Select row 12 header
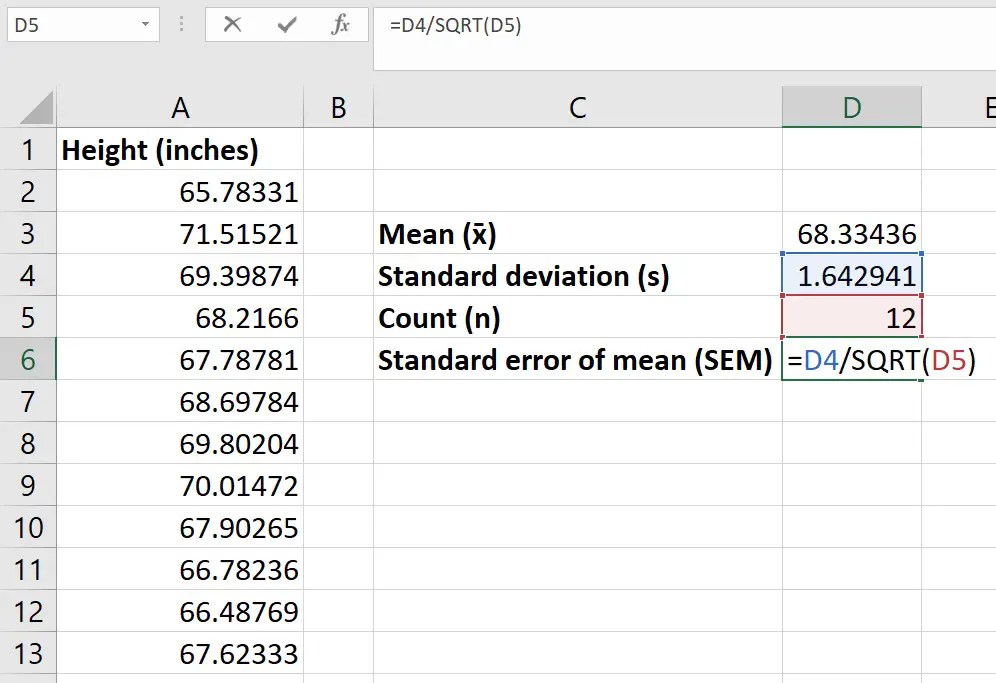996x683 pixels. click(28, 611)
